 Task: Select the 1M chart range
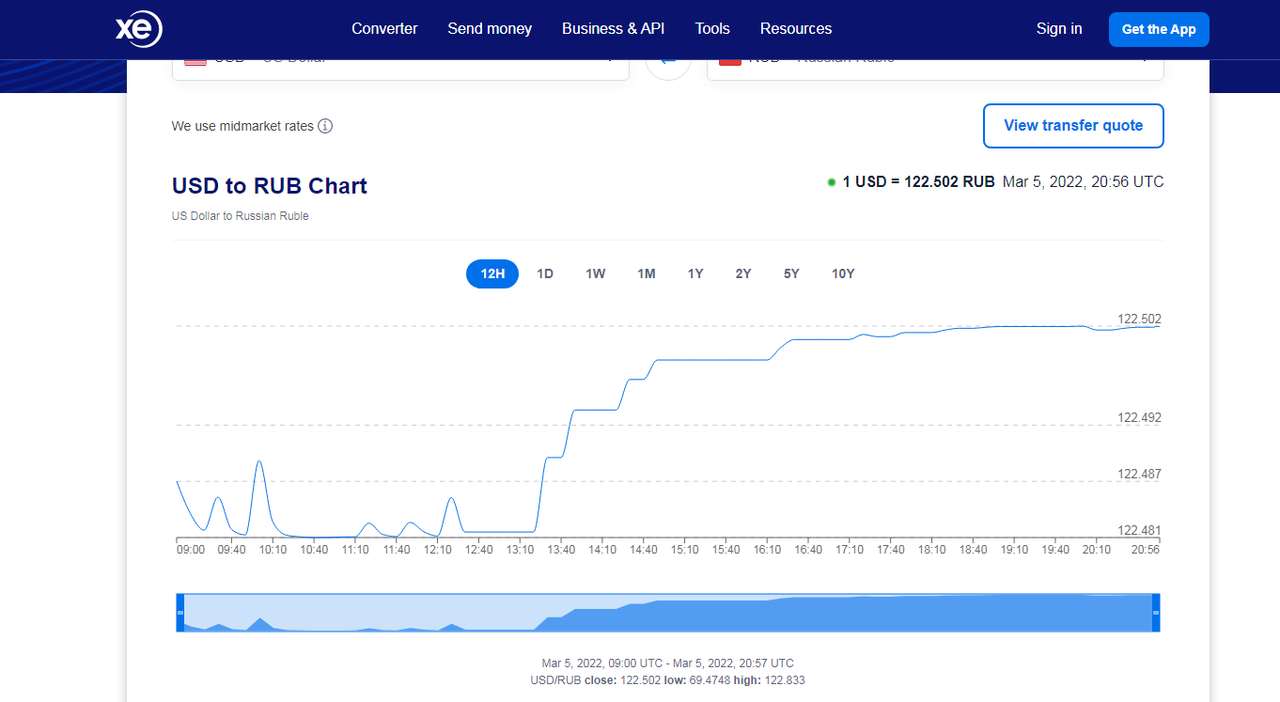click(646, 274)
